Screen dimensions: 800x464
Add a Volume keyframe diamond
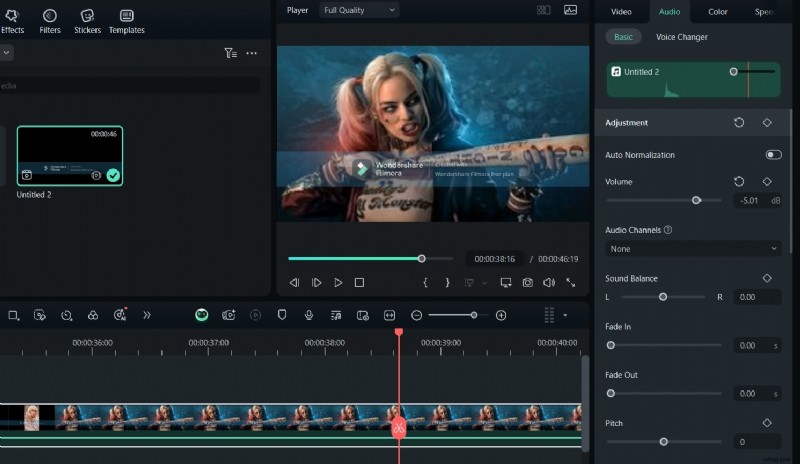pos(767,181)
